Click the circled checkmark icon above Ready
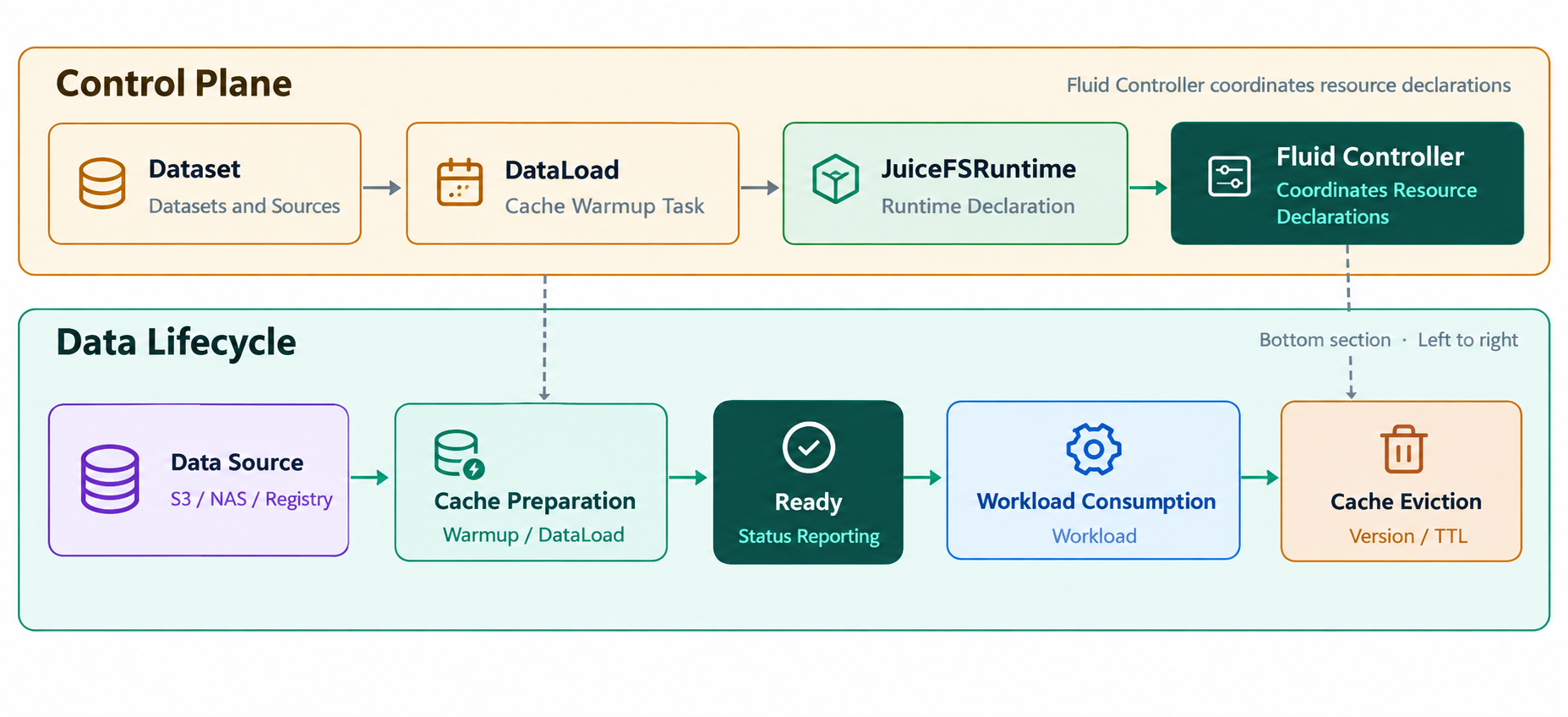1568x717 pixels. tap(809, 447)
